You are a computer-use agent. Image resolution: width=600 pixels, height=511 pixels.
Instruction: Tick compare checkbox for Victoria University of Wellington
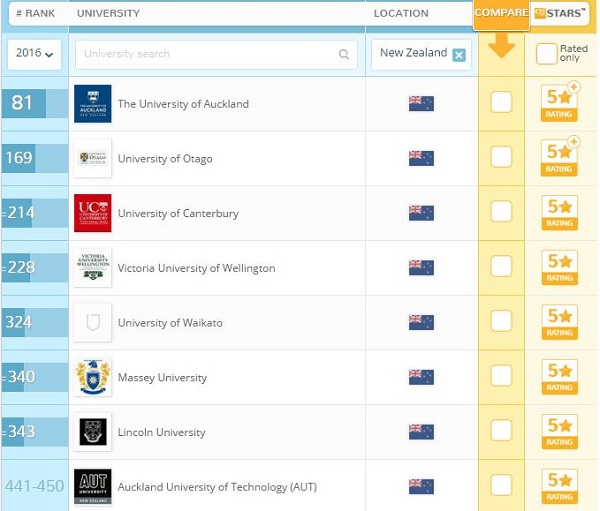click(501, 266)
